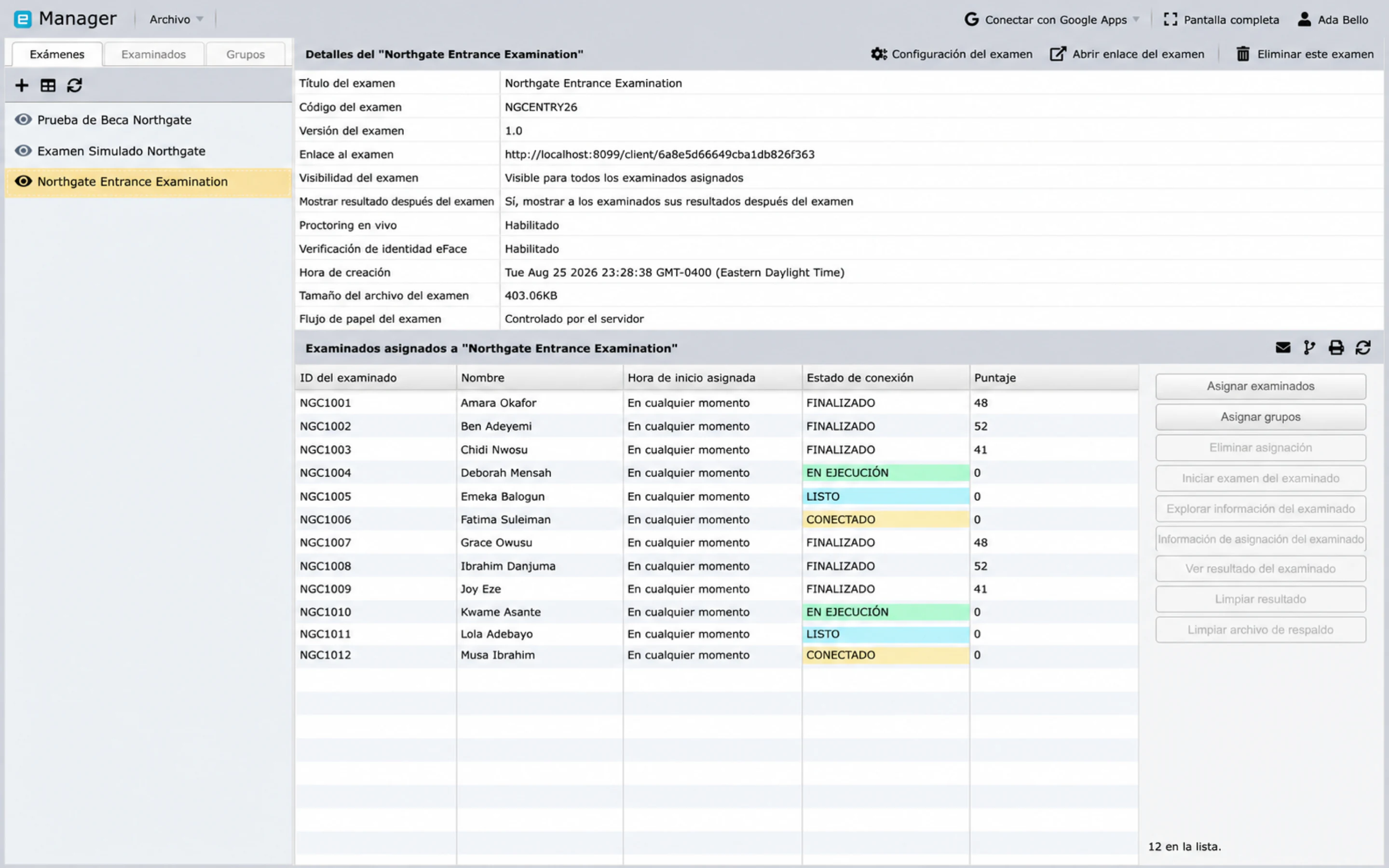
Task: Click EN EJECUCIÓN status for Deborah Mensah
Action: (x=885, y=473)
